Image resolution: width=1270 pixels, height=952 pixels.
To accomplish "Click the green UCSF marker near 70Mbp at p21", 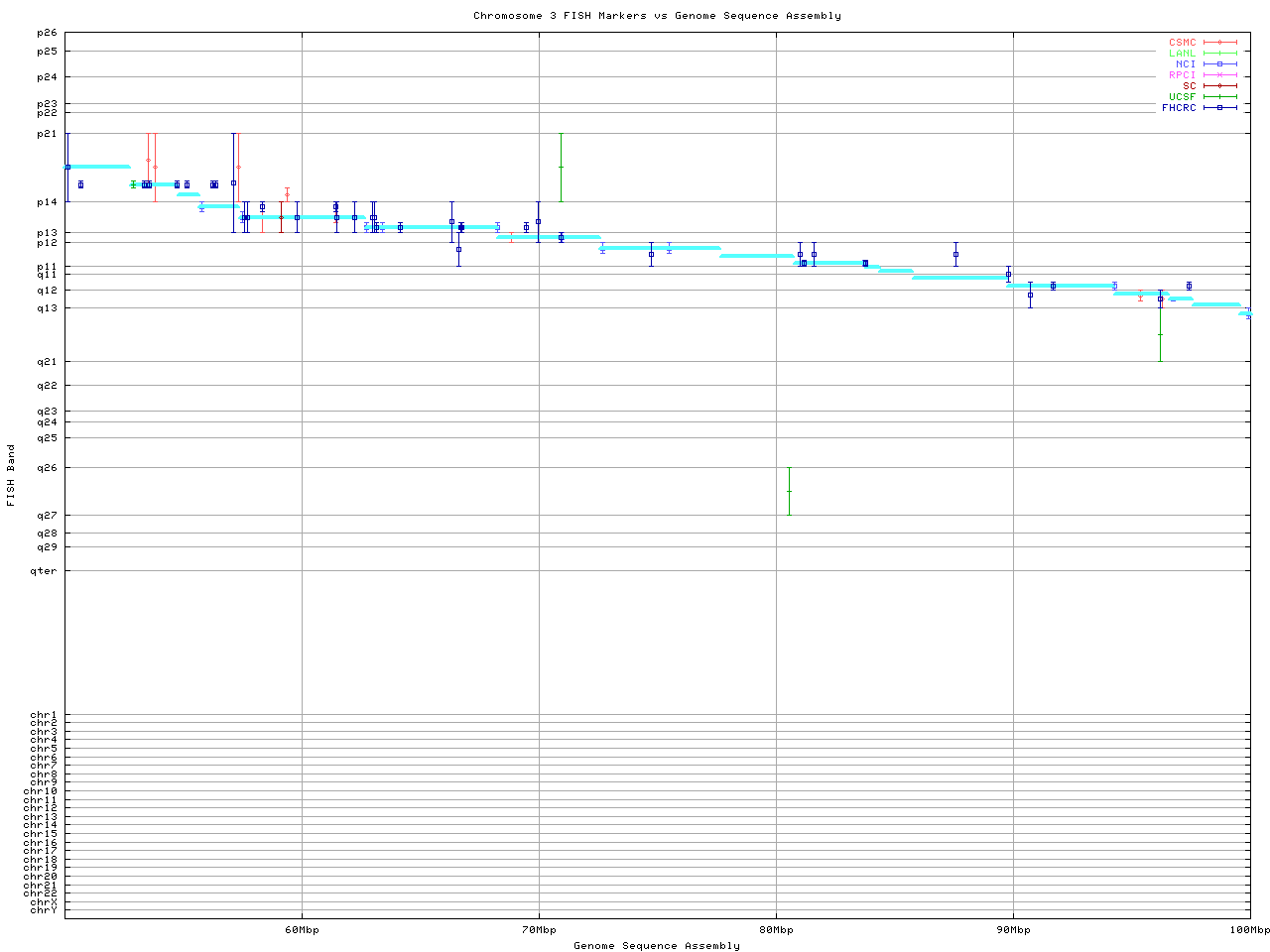I will tap(561, 167).
